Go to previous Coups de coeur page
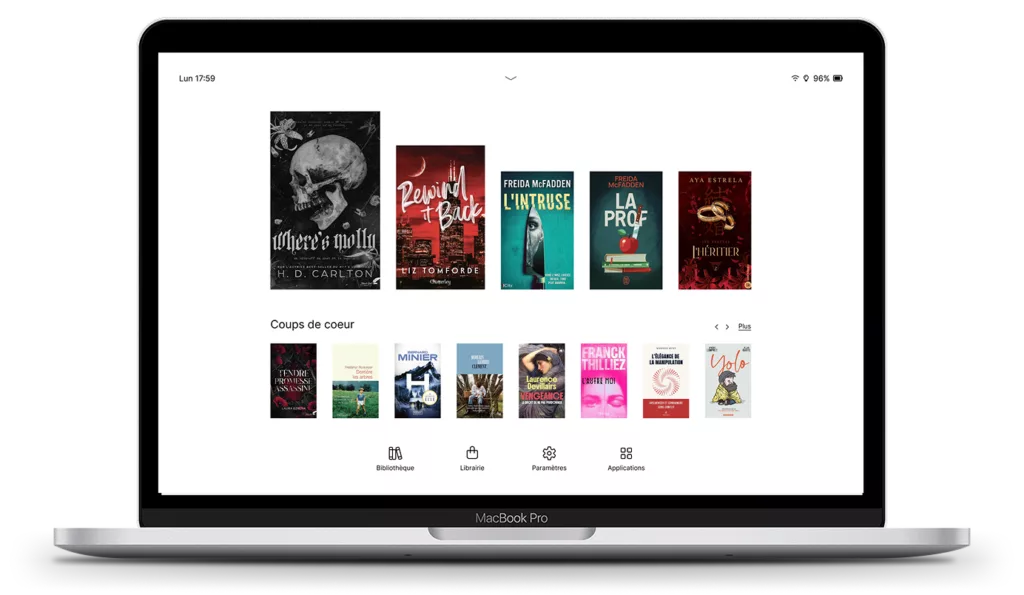The width and height of the screenshot is (1024, 595). coord(716,327)
